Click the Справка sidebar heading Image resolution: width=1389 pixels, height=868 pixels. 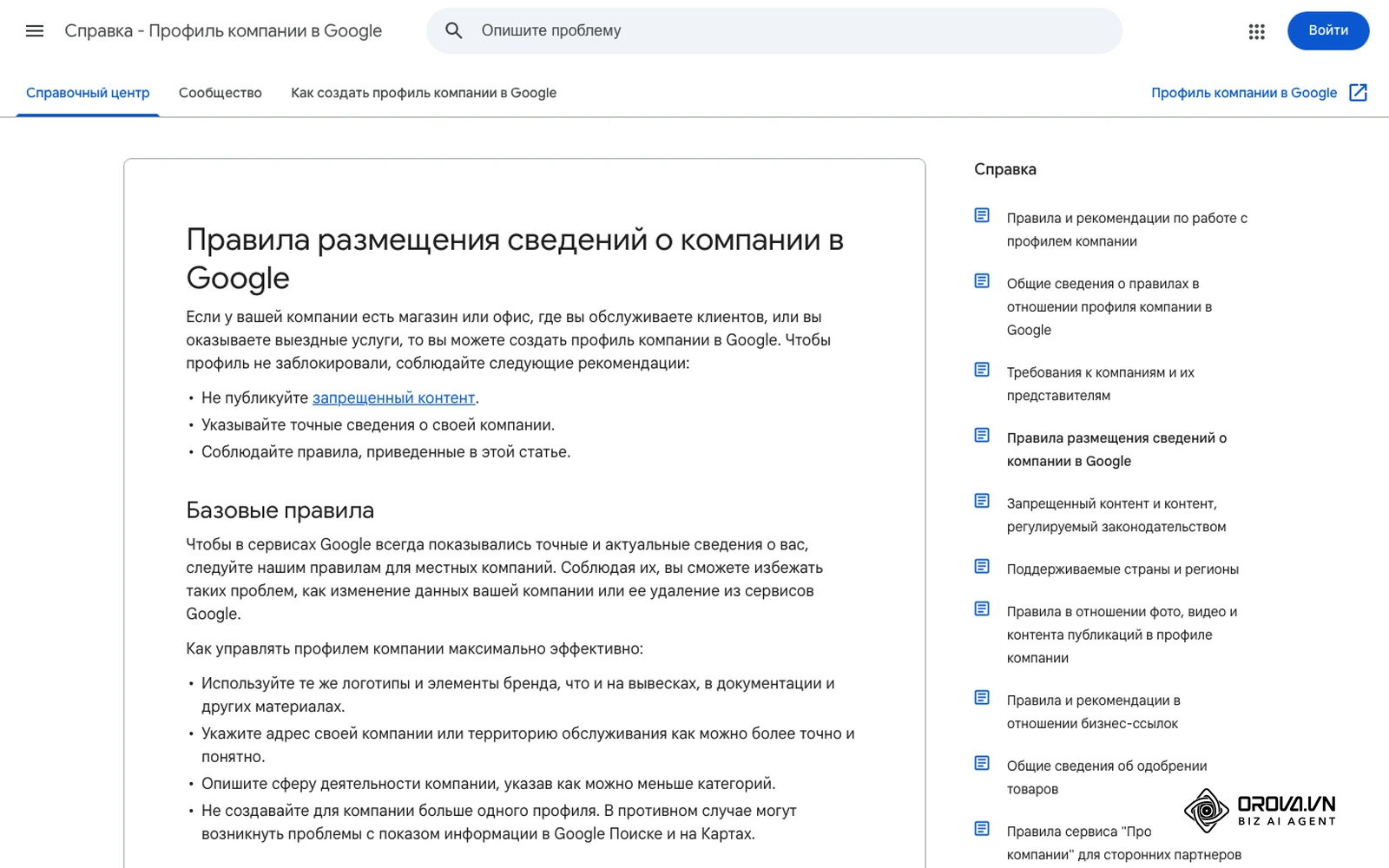point(1005,169)
